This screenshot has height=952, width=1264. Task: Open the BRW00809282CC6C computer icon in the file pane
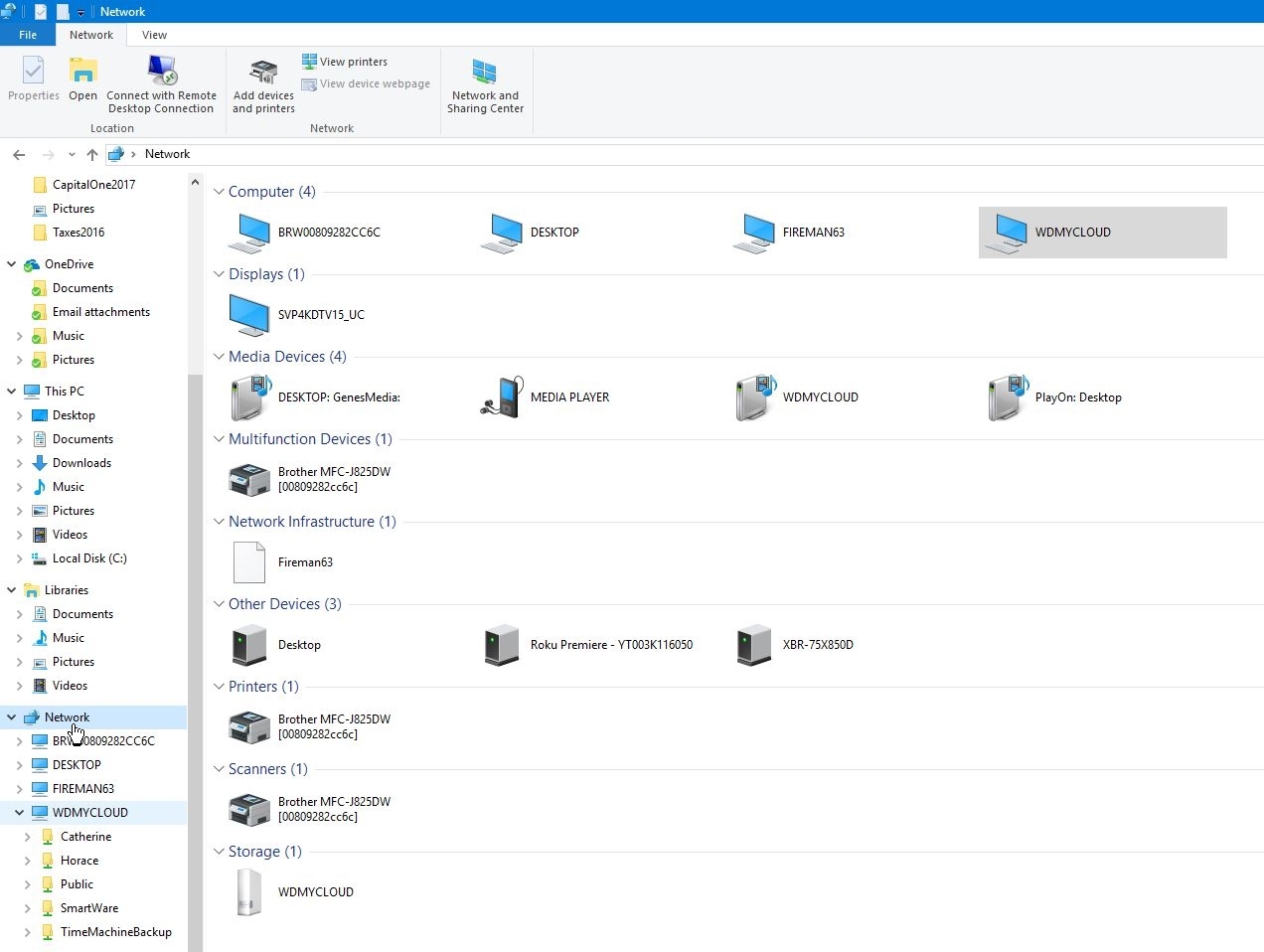coord(248,233)
